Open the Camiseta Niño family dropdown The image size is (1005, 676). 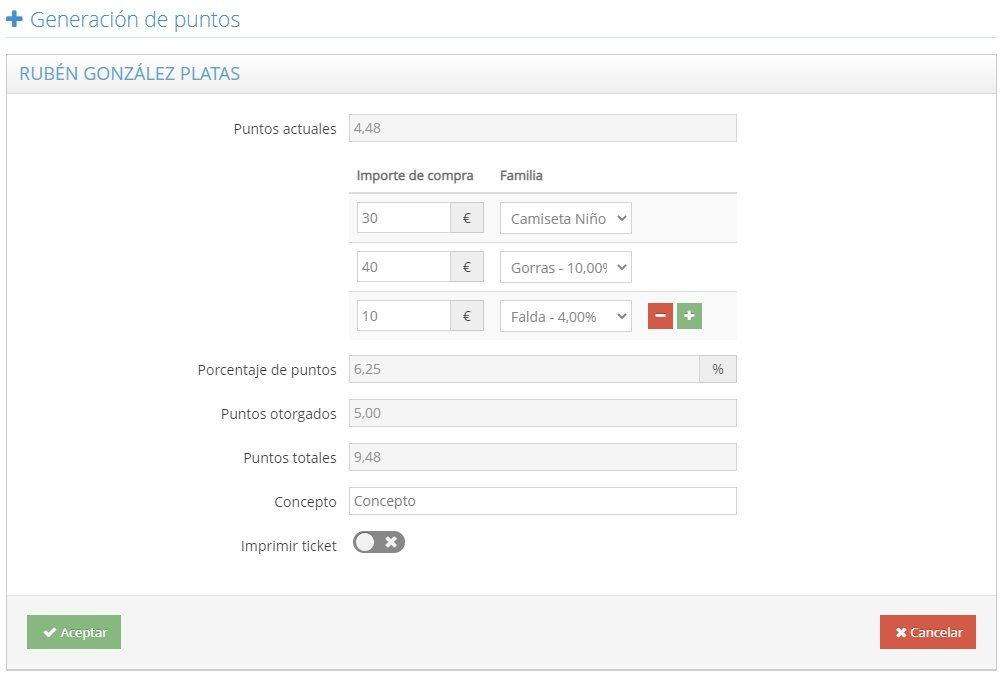pos(565,218)
